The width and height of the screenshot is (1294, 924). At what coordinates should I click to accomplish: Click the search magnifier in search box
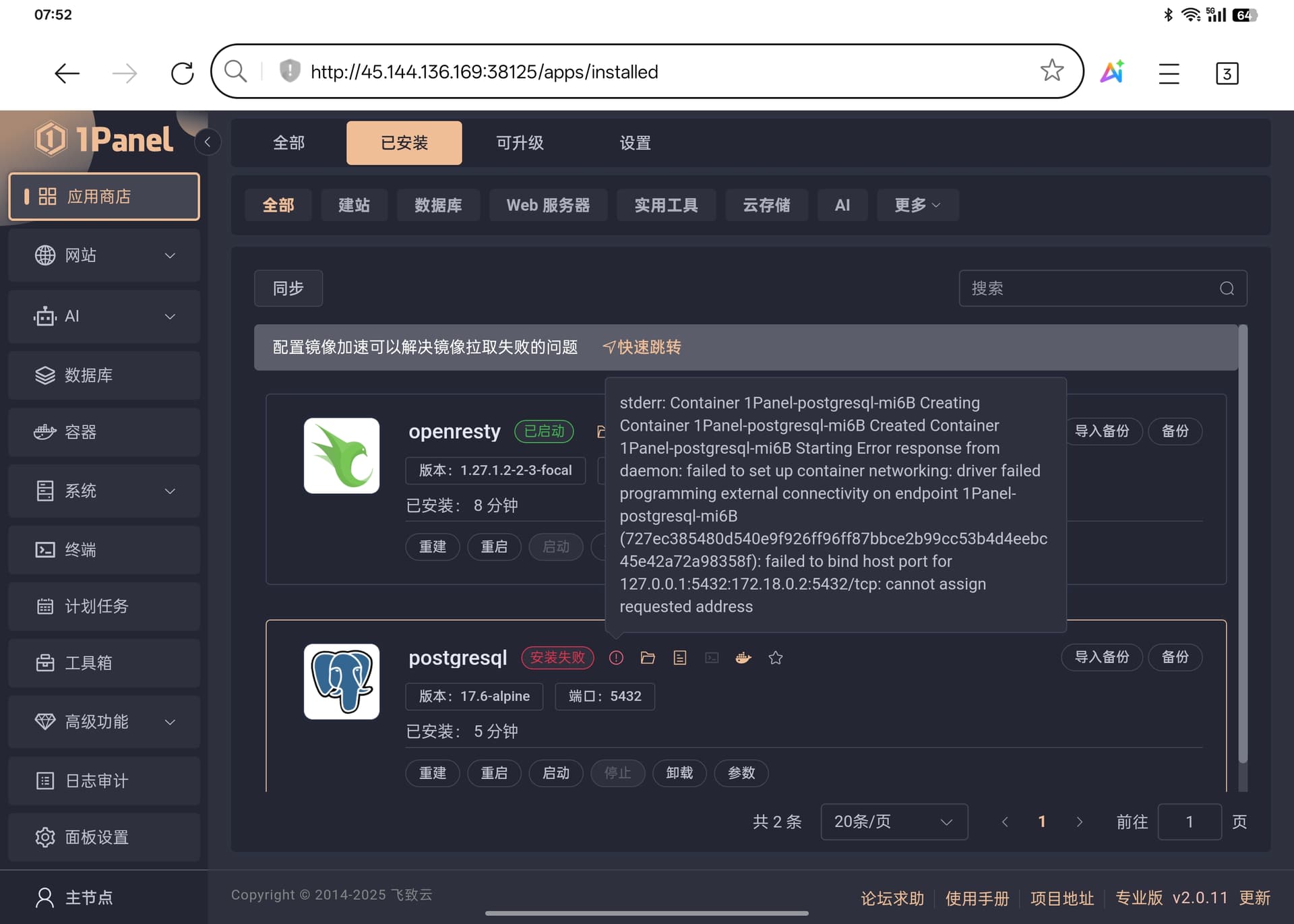(x=1227, y=288)
